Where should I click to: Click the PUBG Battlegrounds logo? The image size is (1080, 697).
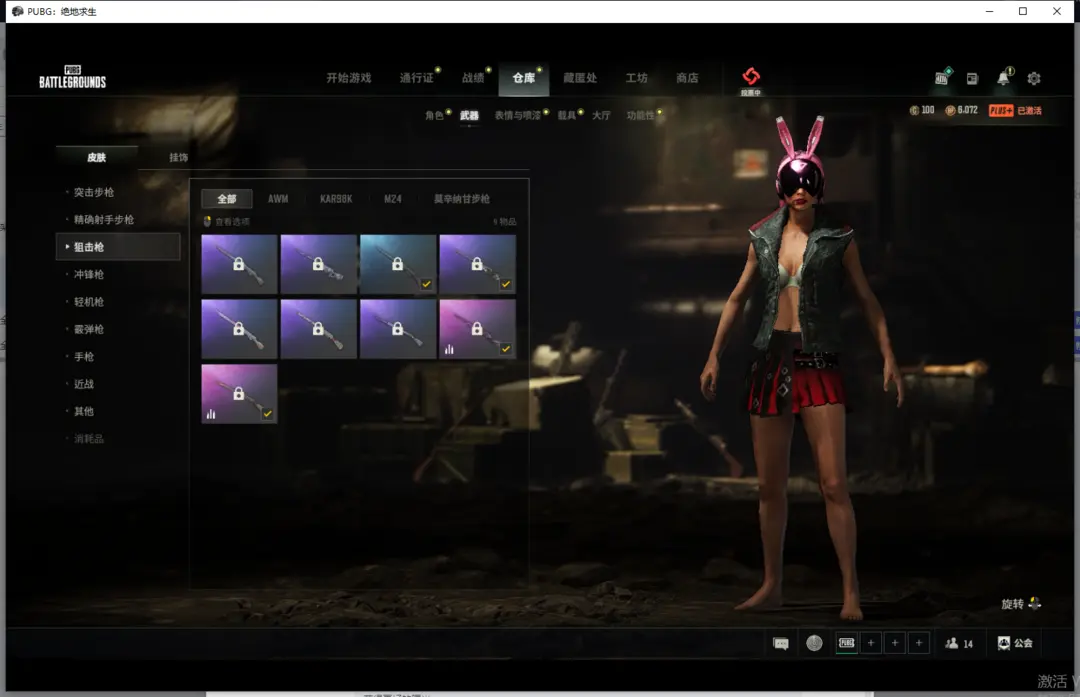(72, 77)
